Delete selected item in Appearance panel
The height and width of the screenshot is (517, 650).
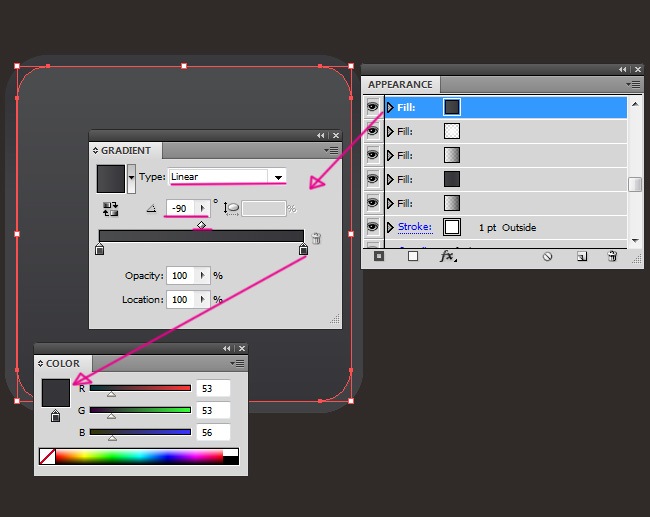612,257
